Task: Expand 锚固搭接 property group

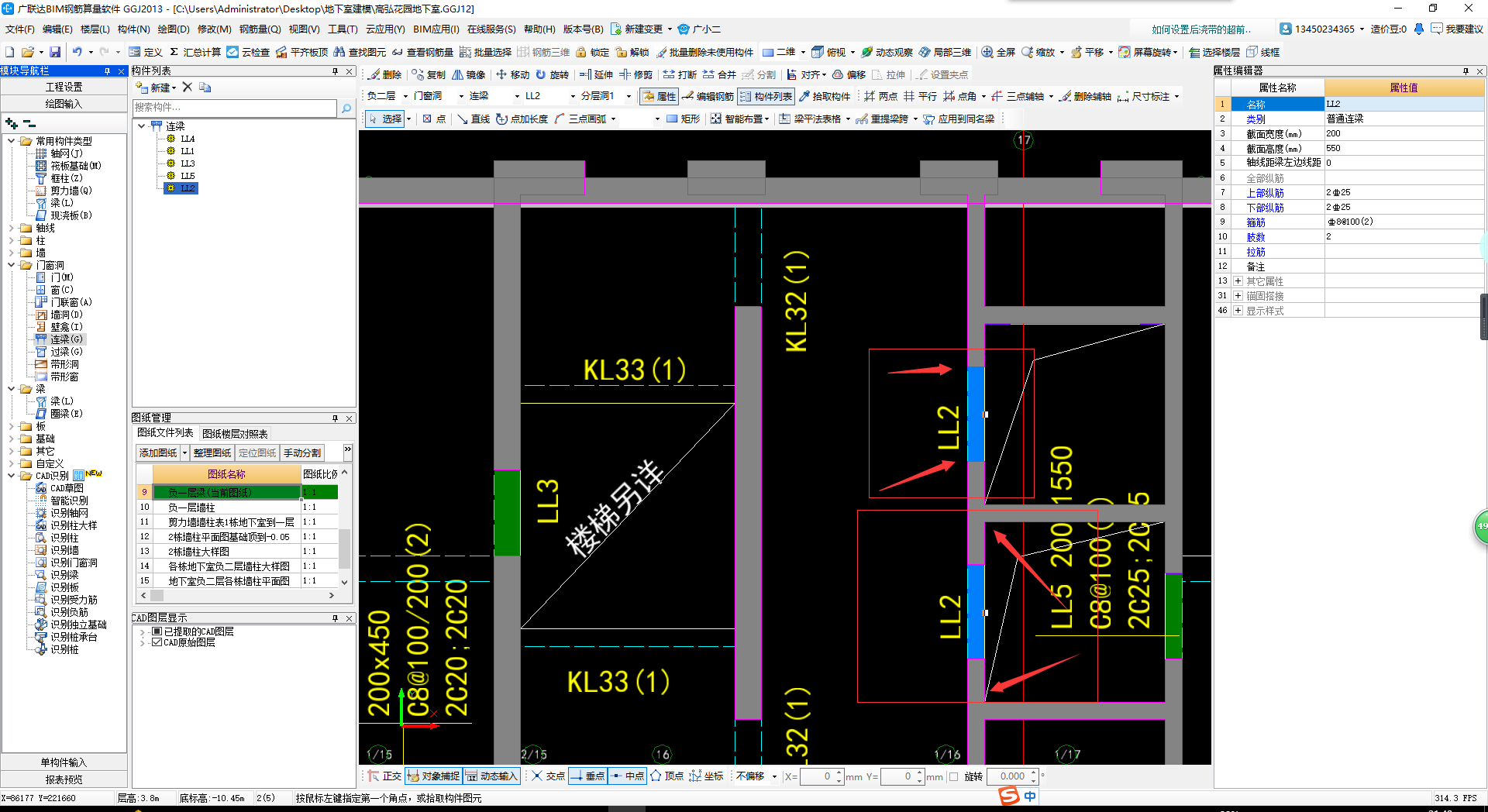Action: 1238,296
